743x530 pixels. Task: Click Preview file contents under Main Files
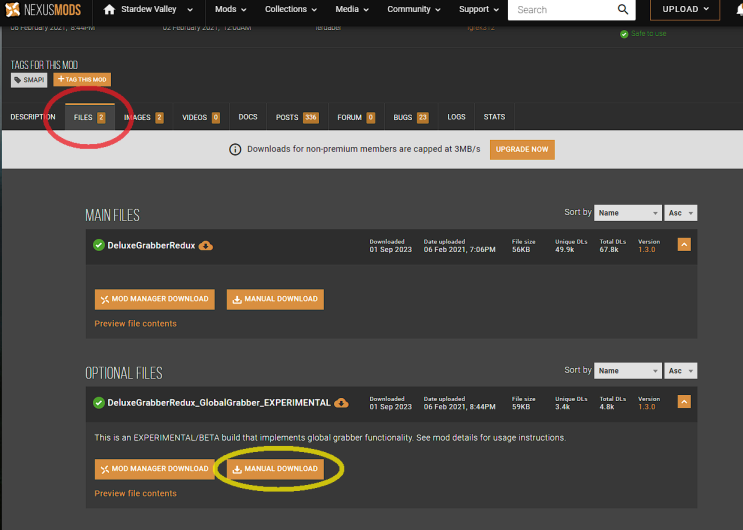pos(136,324)
